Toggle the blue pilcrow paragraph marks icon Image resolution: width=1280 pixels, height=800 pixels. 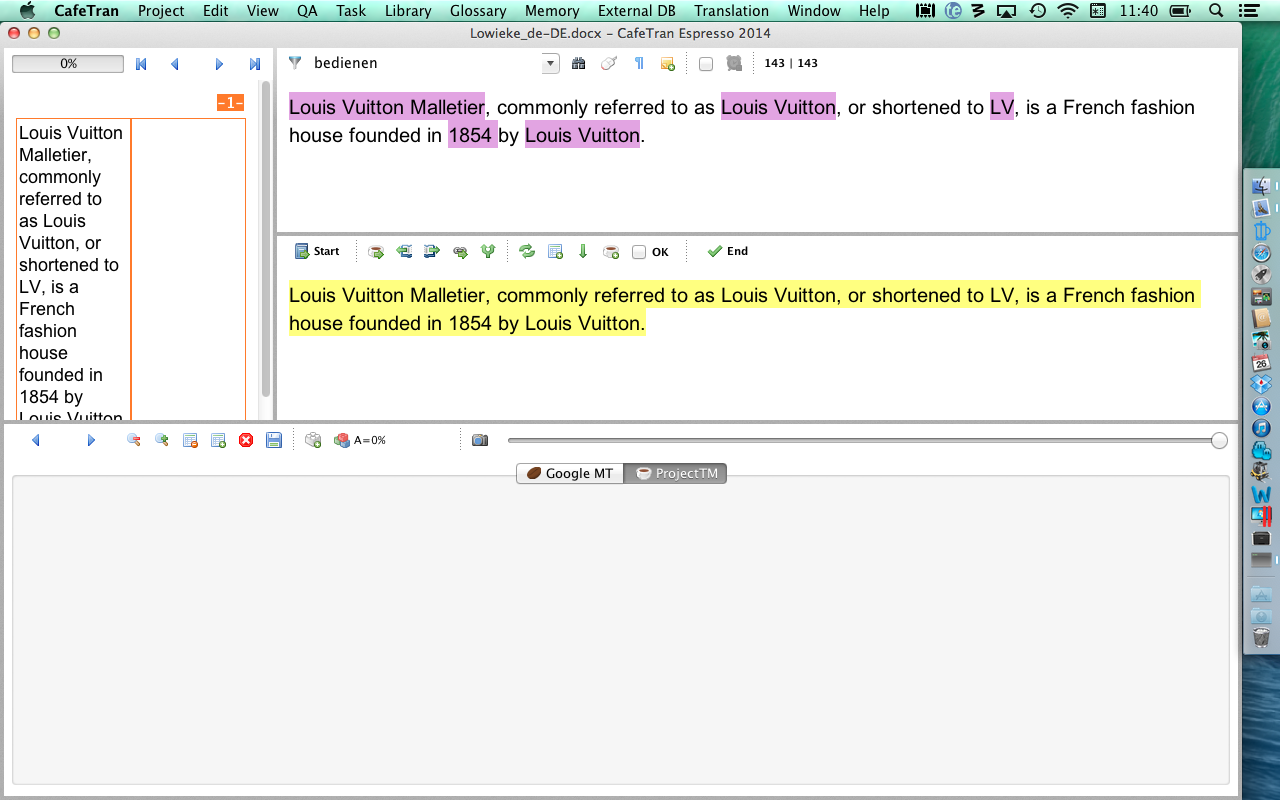[x=639, y=63]
